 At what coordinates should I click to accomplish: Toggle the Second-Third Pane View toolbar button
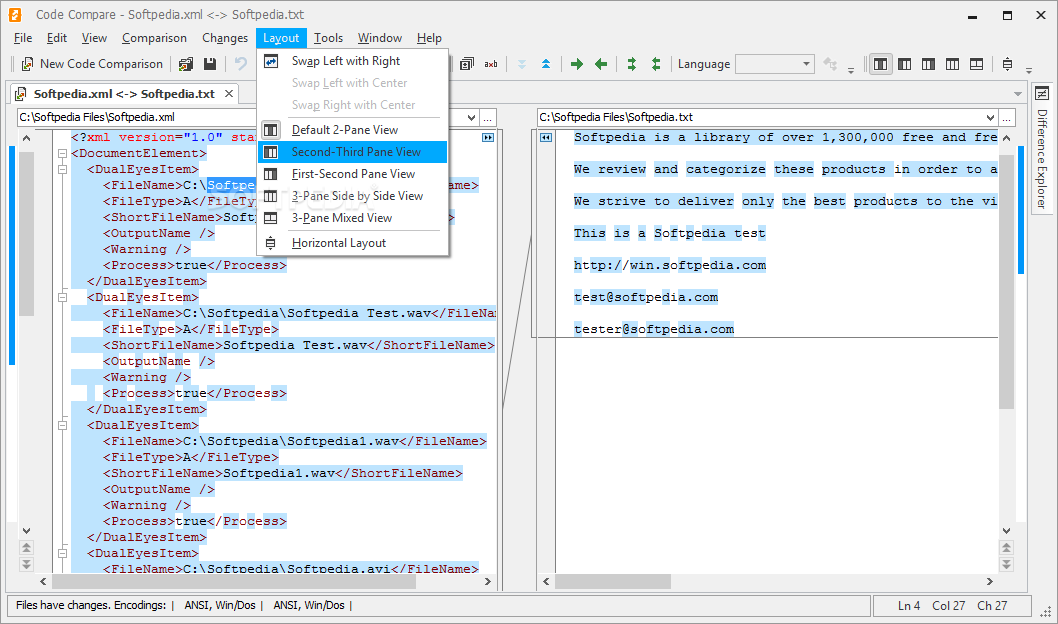(x=905, y=64)
